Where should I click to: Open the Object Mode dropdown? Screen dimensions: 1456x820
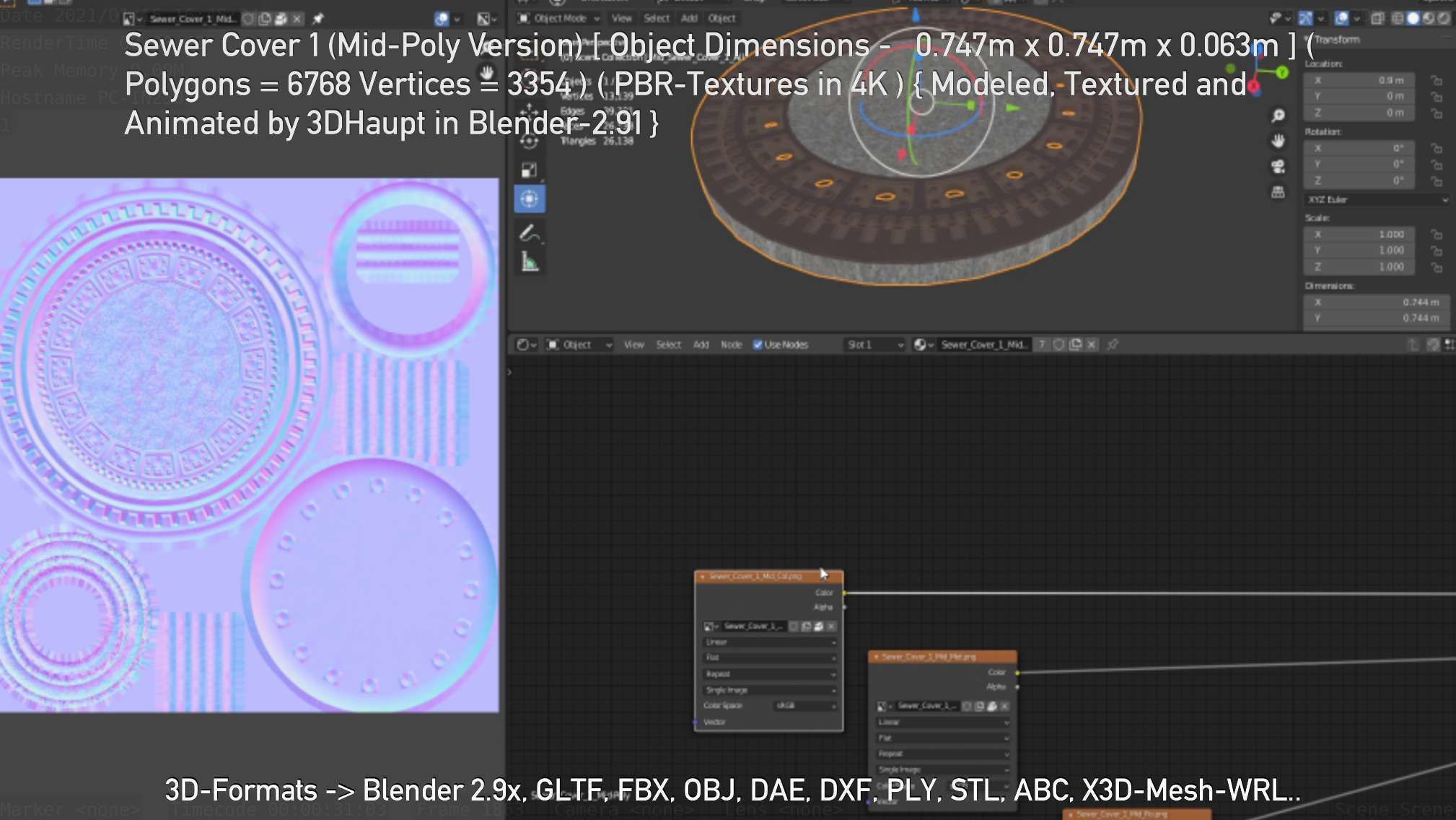pyautogui.click(x=559, y=18)
